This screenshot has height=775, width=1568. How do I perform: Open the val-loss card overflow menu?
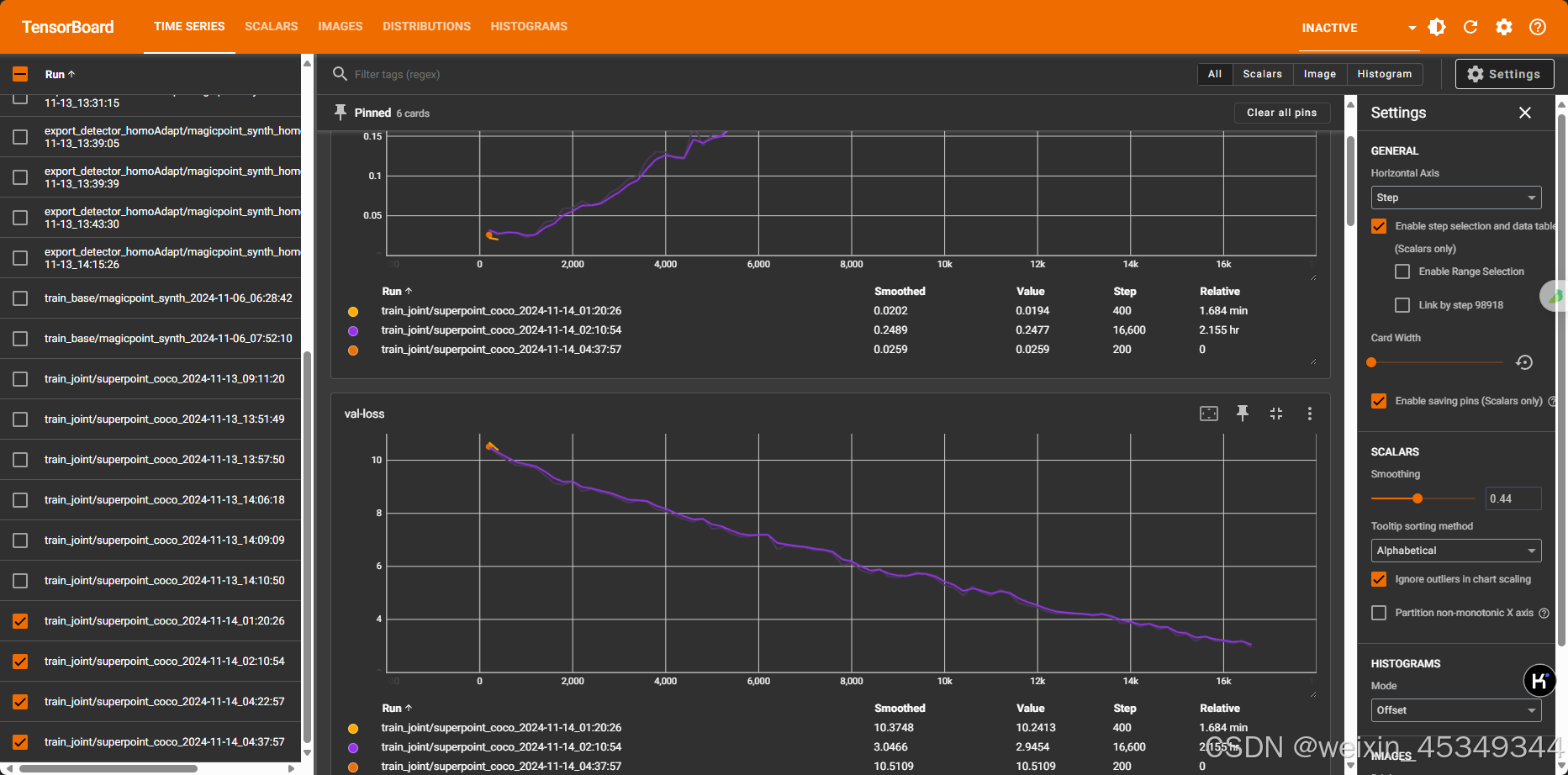pos(1309,414)
